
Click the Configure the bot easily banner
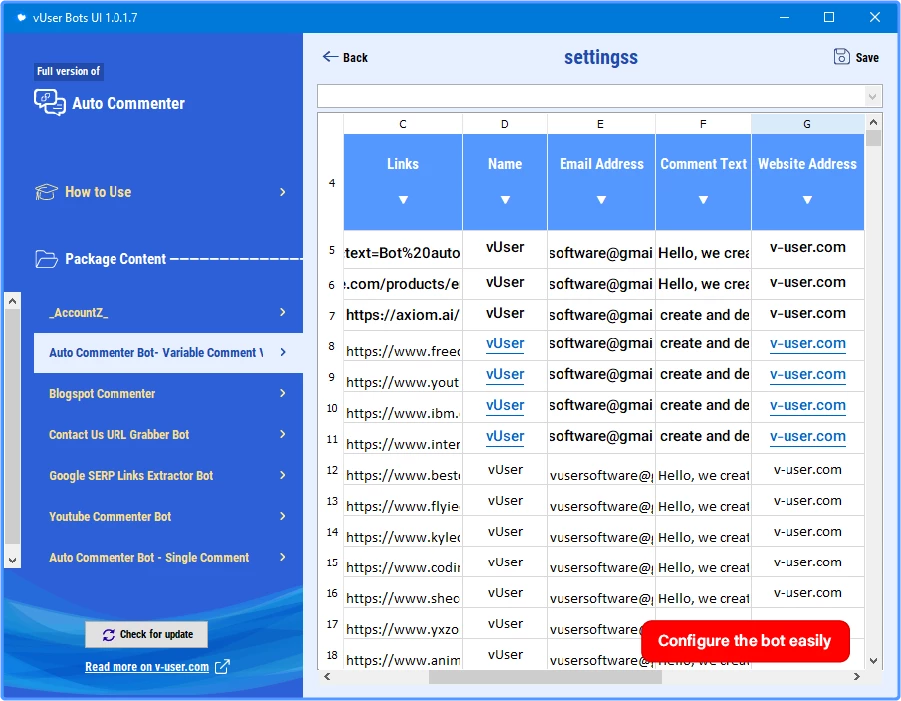(745, 641)
